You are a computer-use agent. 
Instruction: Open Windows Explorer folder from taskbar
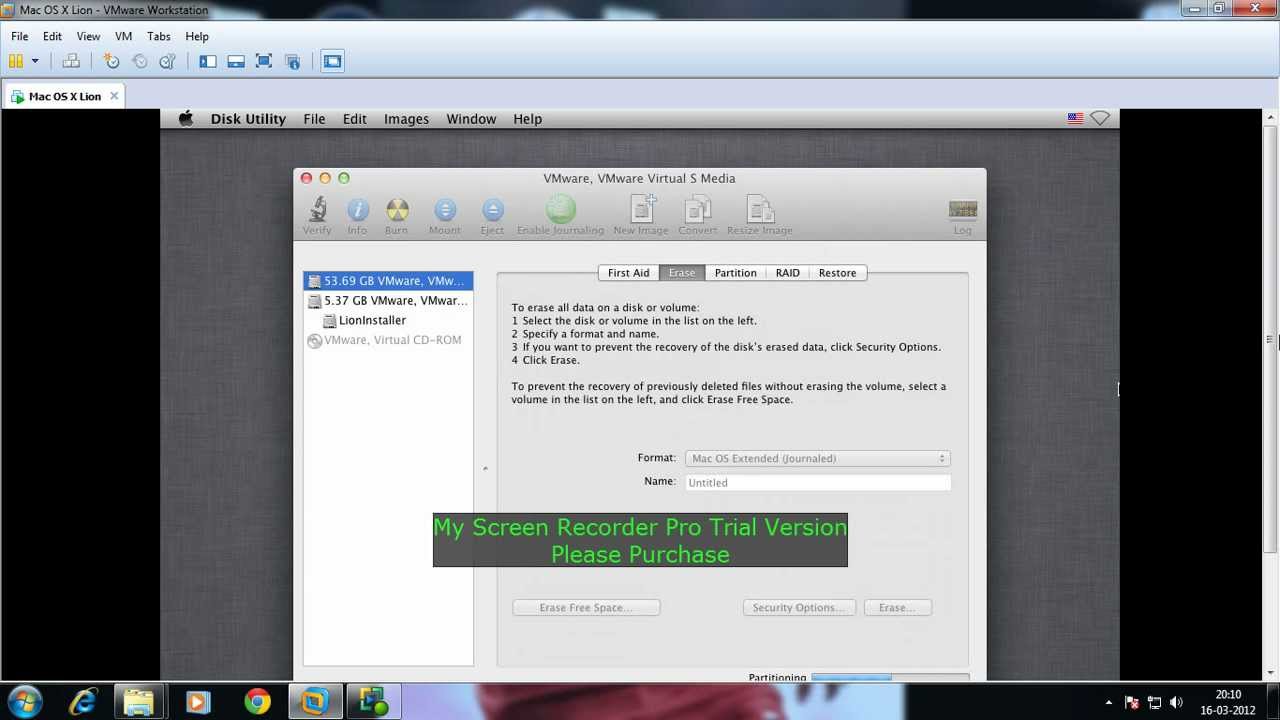[x=139, y=702]
